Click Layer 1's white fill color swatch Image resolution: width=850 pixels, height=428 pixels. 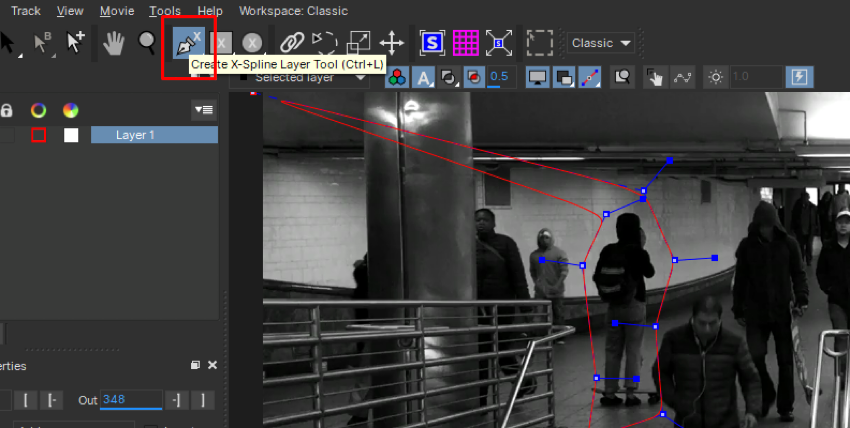click(x=71, y=135)
